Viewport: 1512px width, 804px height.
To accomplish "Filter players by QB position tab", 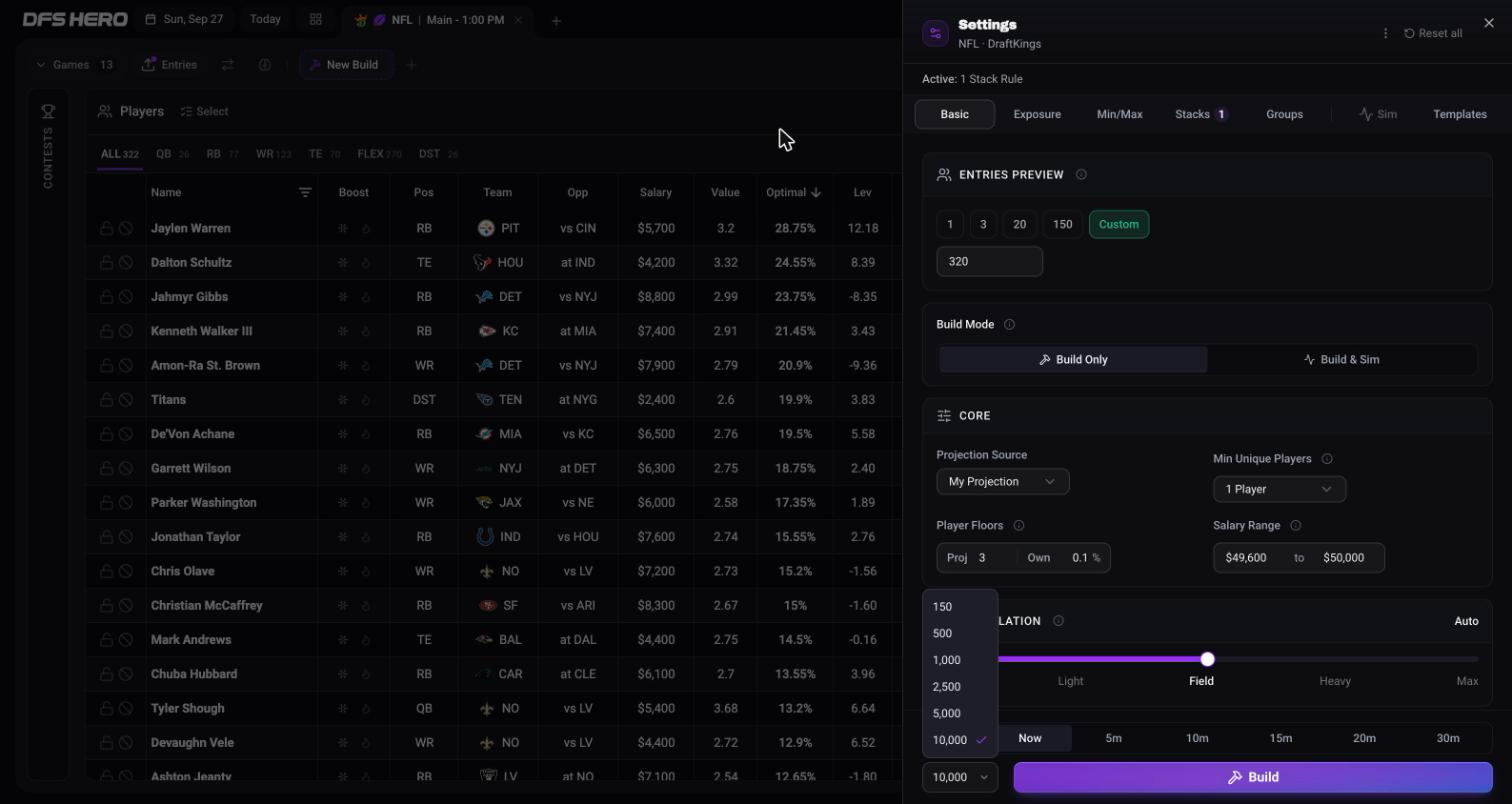I will pos(172,154).
